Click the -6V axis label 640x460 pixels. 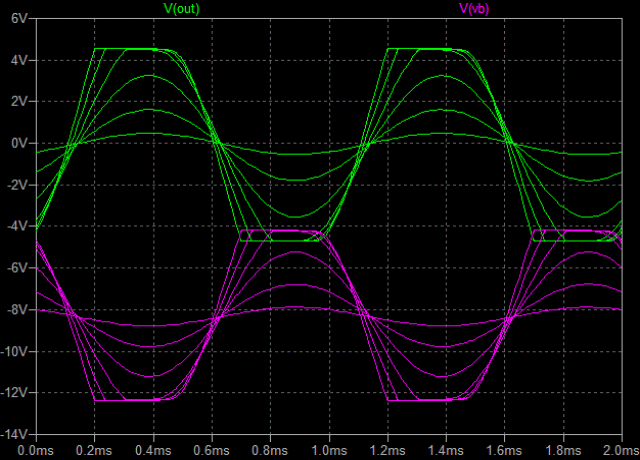tap(18, 268)
